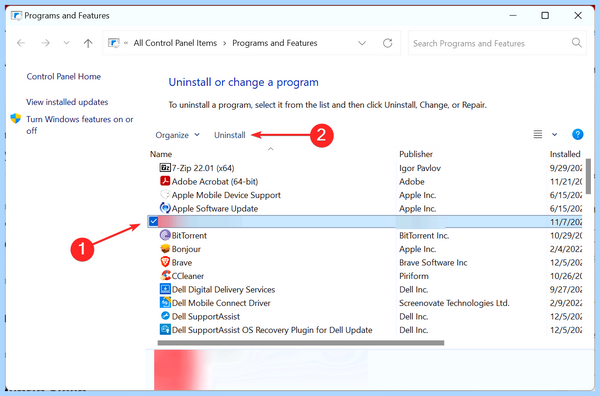Sort by the Publisher column header
This screenshot has width=600, height=396.
click(x=416, y=154)
